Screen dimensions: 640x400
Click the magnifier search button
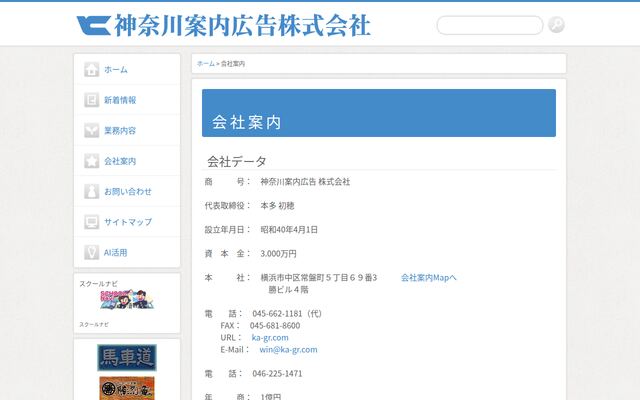tap(556, 25)
